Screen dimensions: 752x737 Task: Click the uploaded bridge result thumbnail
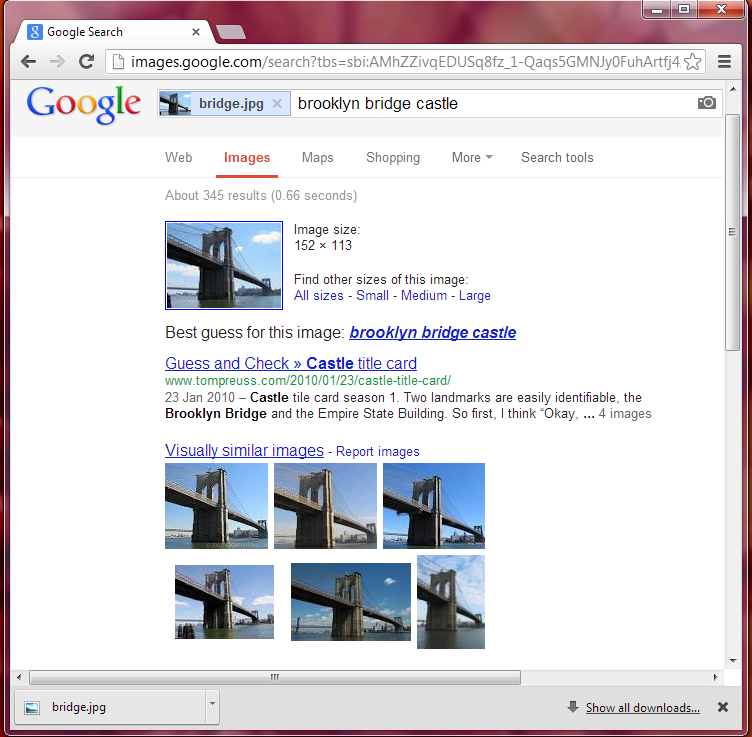coord(224,265)
